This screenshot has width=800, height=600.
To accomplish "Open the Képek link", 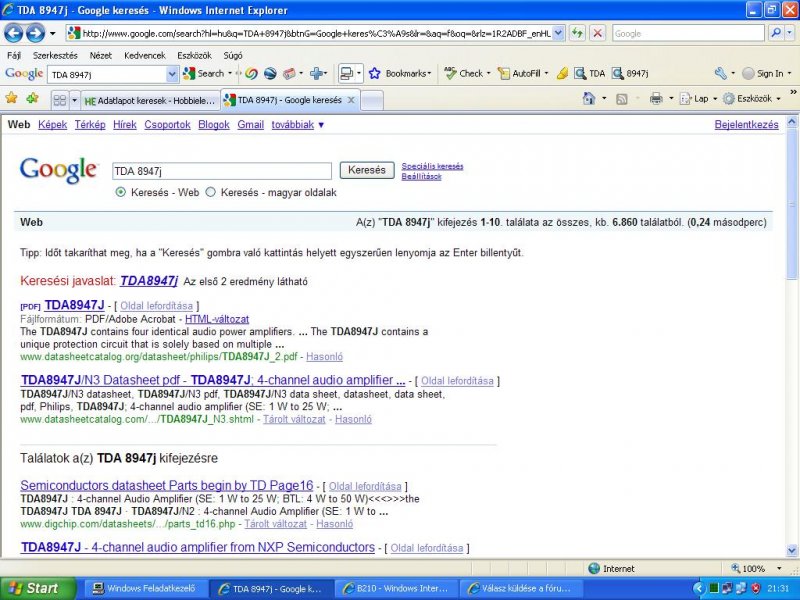I will [53, 124].
